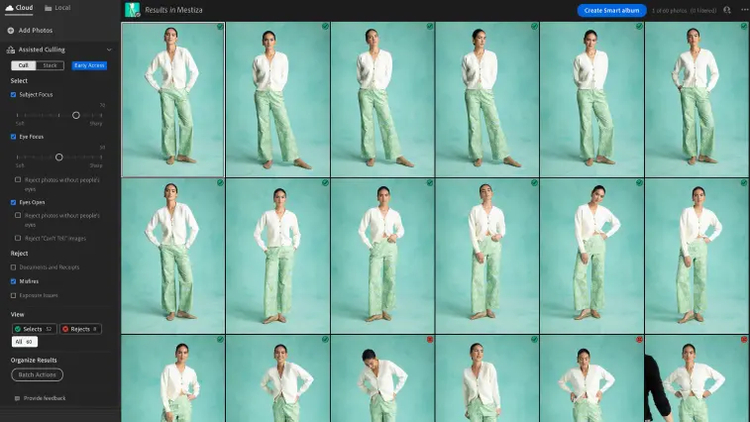Click the Mestiza album thumbnail icon in header
750x422 pixels.
tap(132, 10)
